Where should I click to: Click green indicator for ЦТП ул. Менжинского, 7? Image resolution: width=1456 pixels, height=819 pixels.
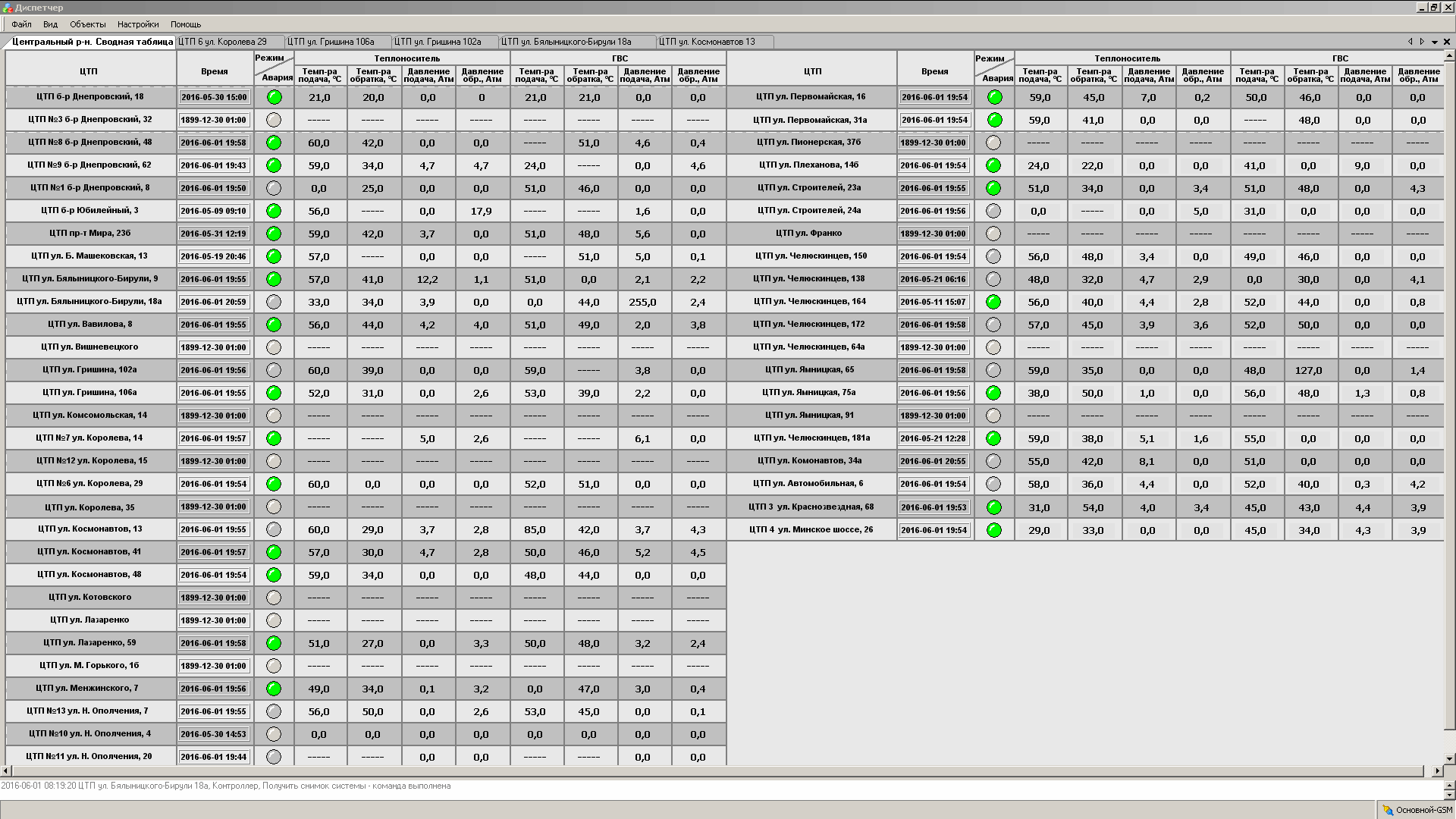pyautogui.click(x=275, y=689)
